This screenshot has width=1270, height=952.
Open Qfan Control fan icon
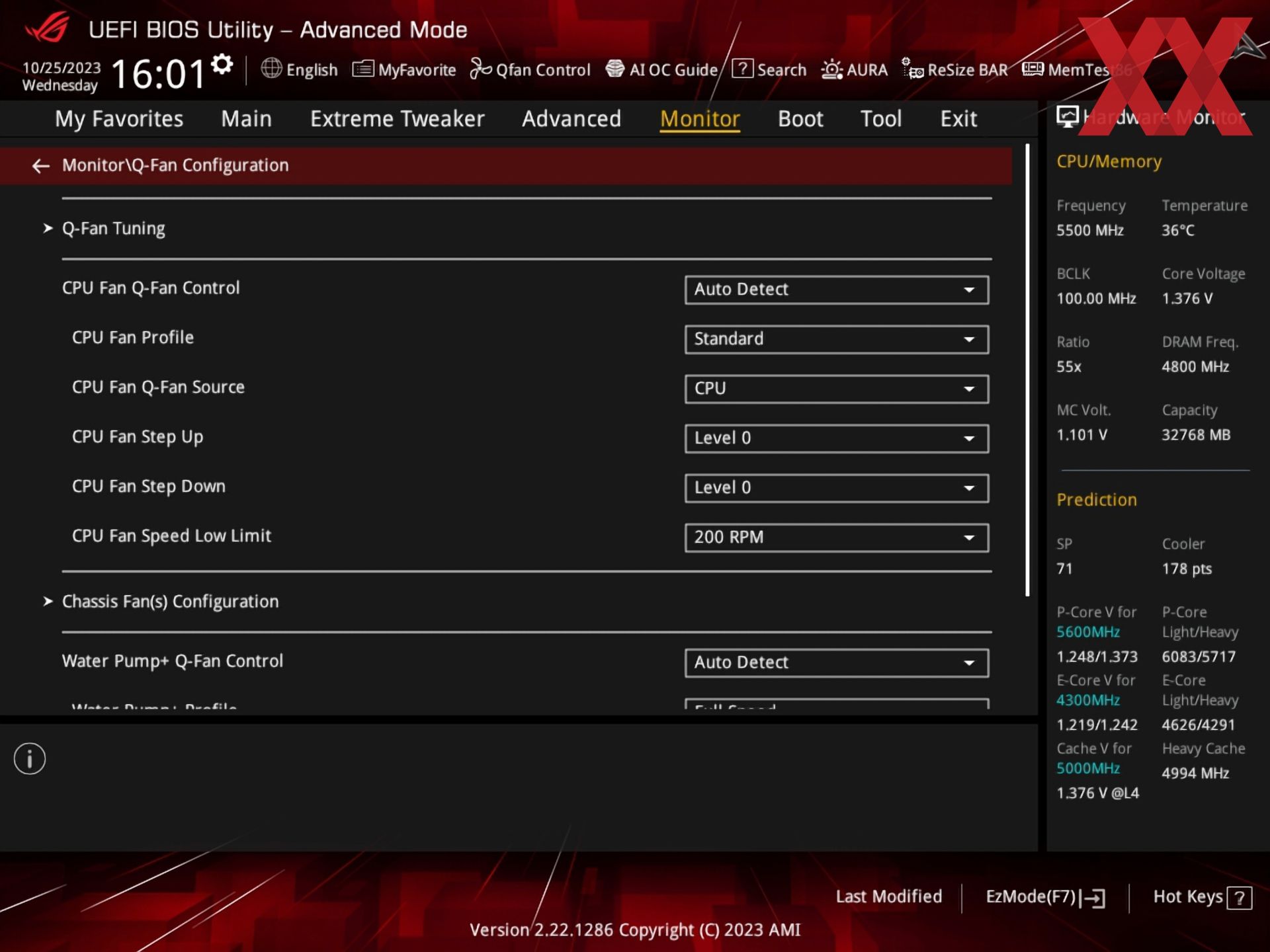(481, 69)
